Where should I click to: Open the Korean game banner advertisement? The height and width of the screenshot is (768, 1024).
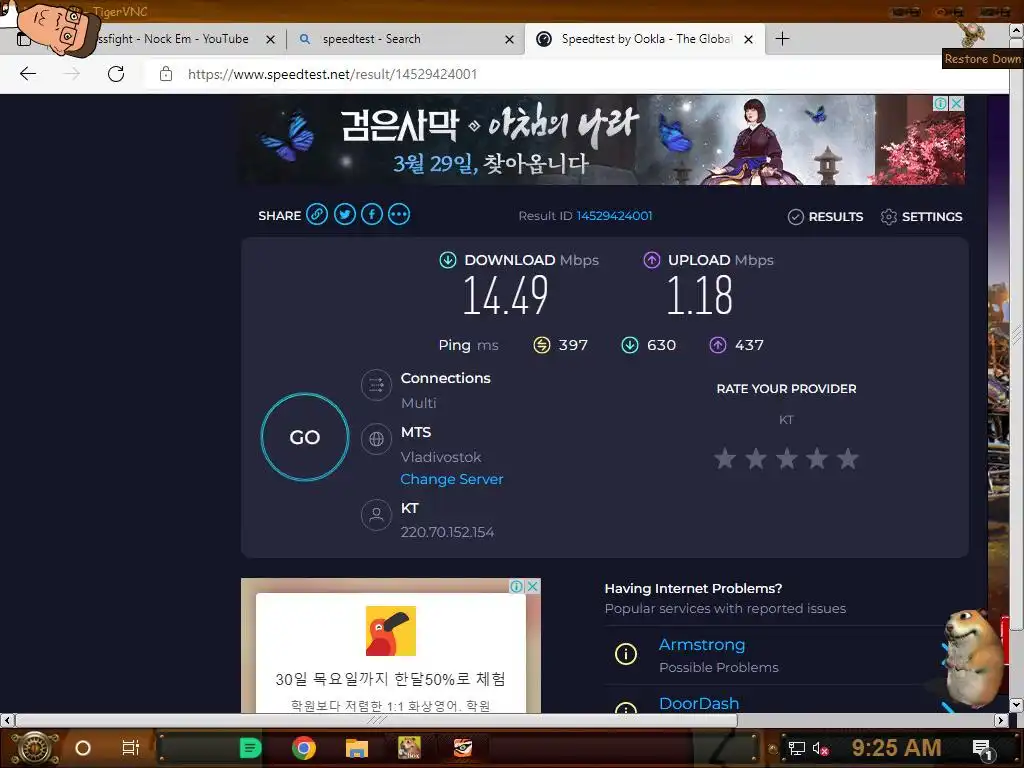[x=603, y=140]
